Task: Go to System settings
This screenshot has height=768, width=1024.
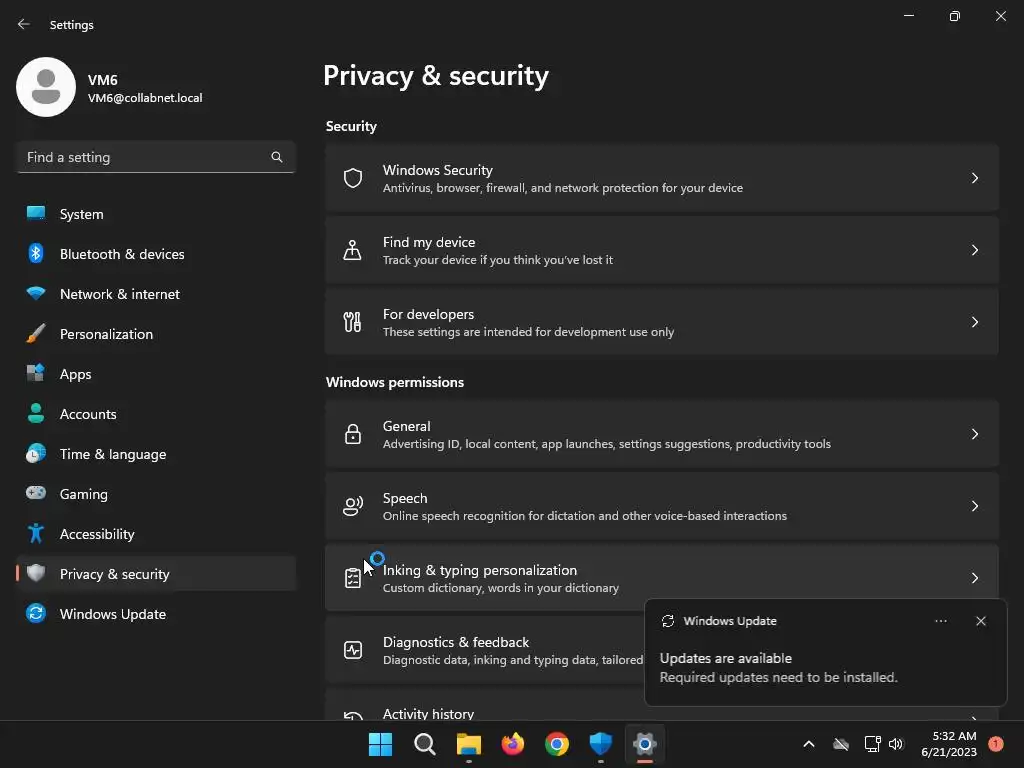Action: (157, 214)
